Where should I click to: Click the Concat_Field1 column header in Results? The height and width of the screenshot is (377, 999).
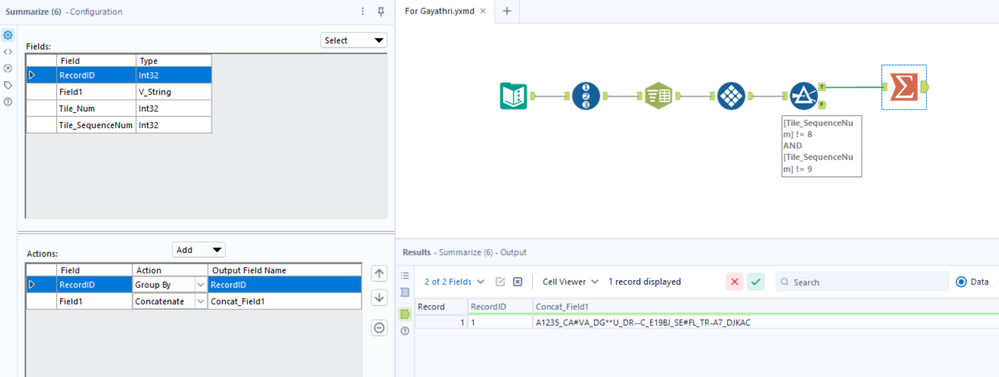pos(766,306)
